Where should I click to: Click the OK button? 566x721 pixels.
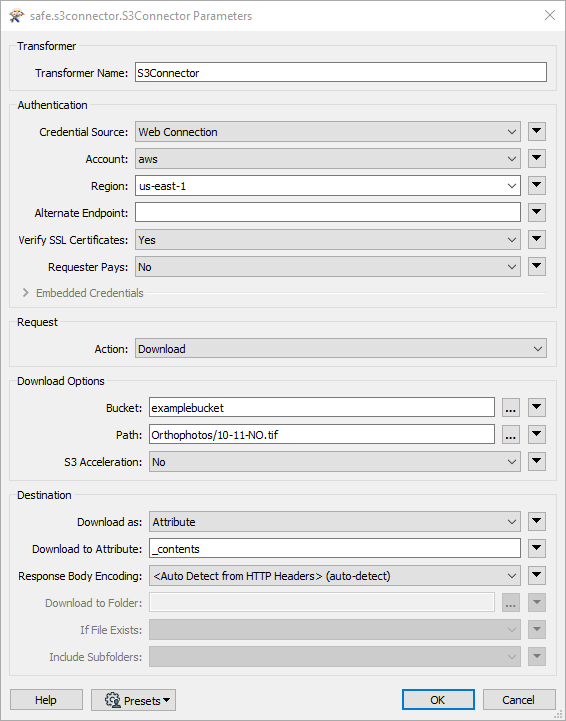tap(438, 700)
